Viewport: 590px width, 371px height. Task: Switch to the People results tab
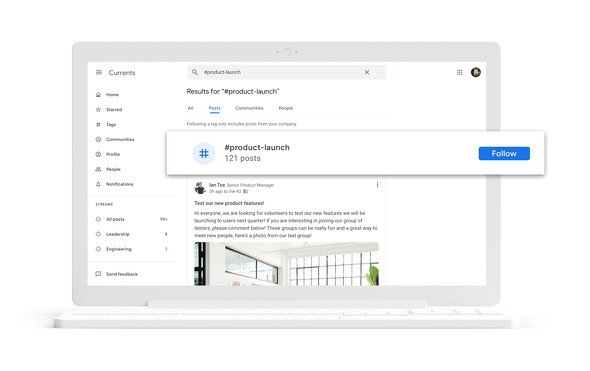click(x=286, y=108)
